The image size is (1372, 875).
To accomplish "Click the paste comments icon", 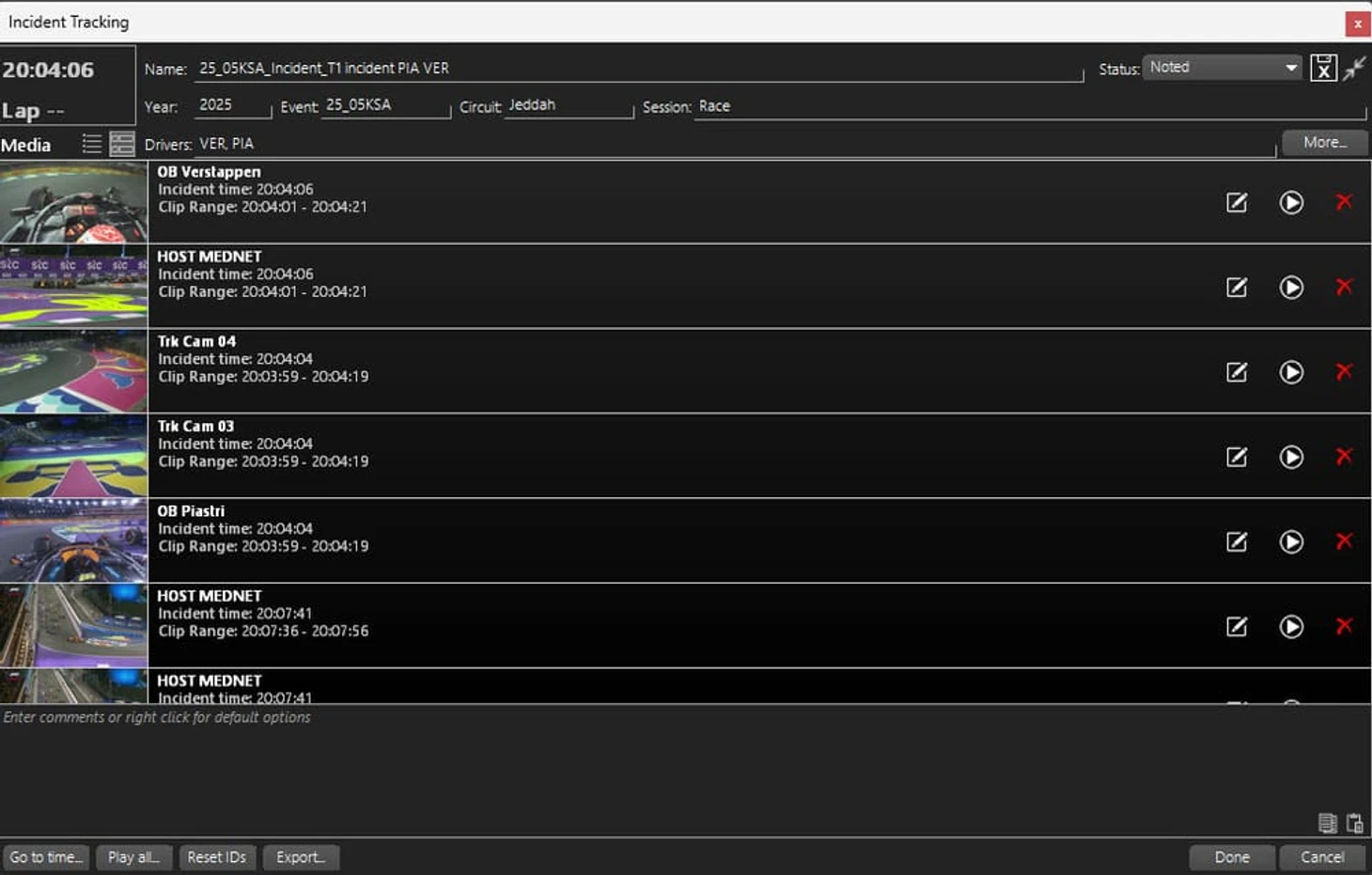I will click(1354, 823).
